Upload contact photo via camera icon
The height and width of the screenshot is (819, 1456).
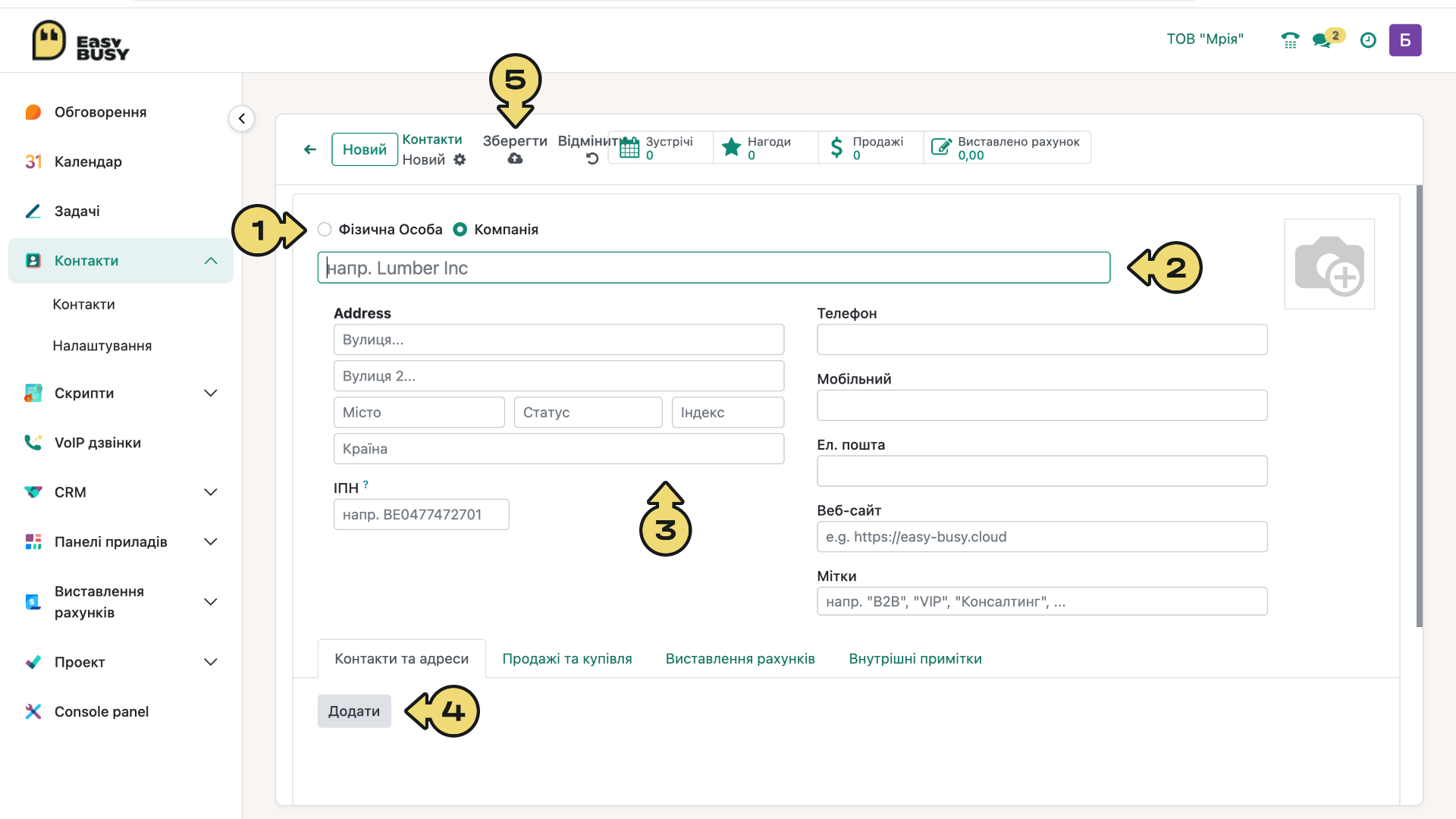1329,264
